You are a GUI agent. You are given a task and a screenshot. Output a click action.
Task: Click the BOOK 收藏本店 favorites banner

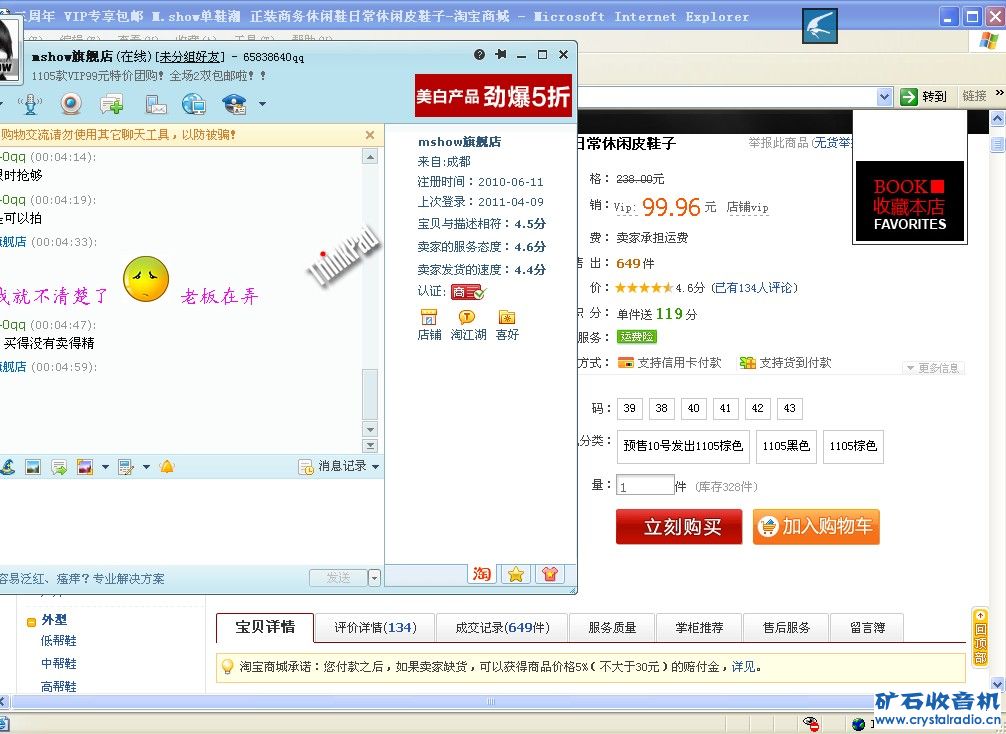pyautogui.click(x=910, y=201)
